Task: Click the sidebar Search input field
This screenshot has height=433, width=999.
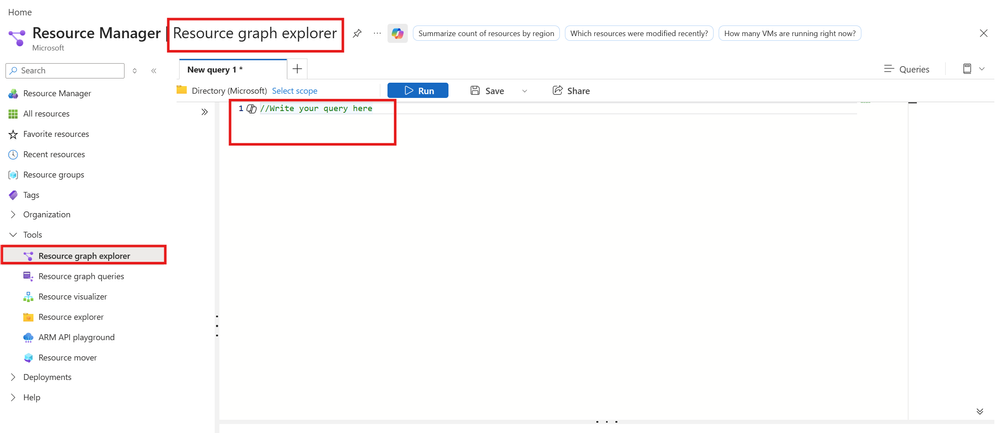Action: 65,71
